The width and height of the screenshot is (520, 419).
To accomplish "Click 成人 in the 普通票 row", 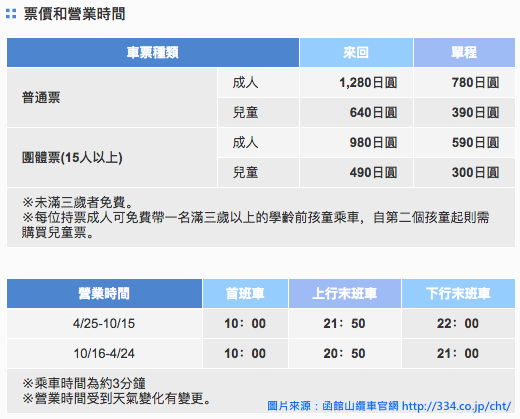I will (245, 83).
